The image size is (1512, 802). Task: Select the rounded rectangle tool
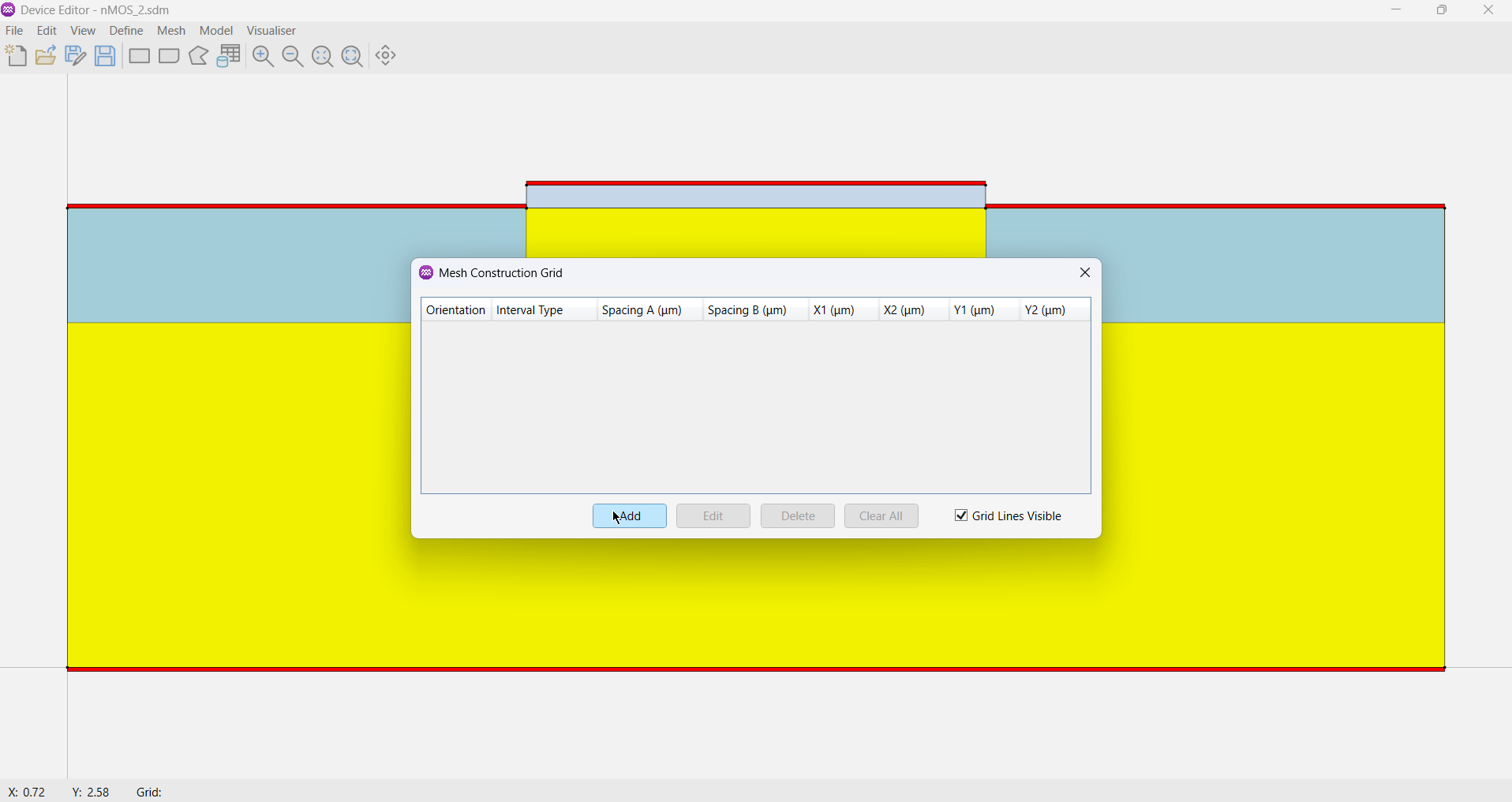click(170, 56)
